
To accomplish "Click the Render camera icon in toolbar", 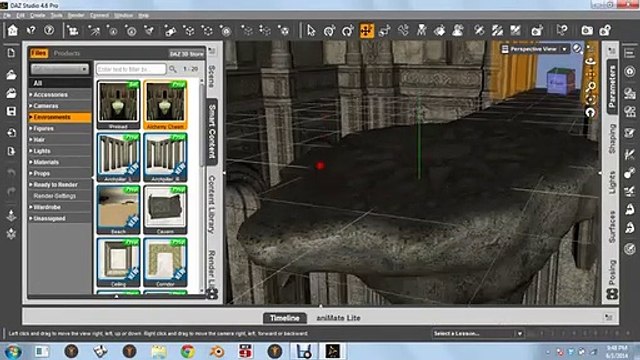I will pos(587,30).
